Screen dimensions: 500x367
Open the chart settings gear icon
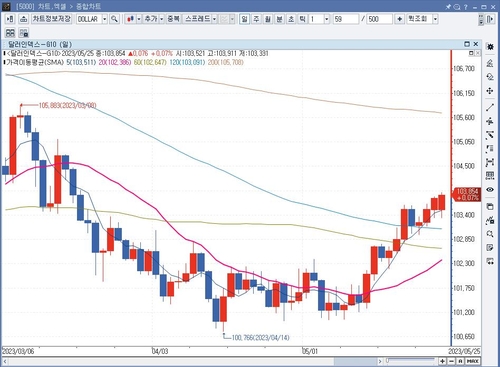(490, 47)
